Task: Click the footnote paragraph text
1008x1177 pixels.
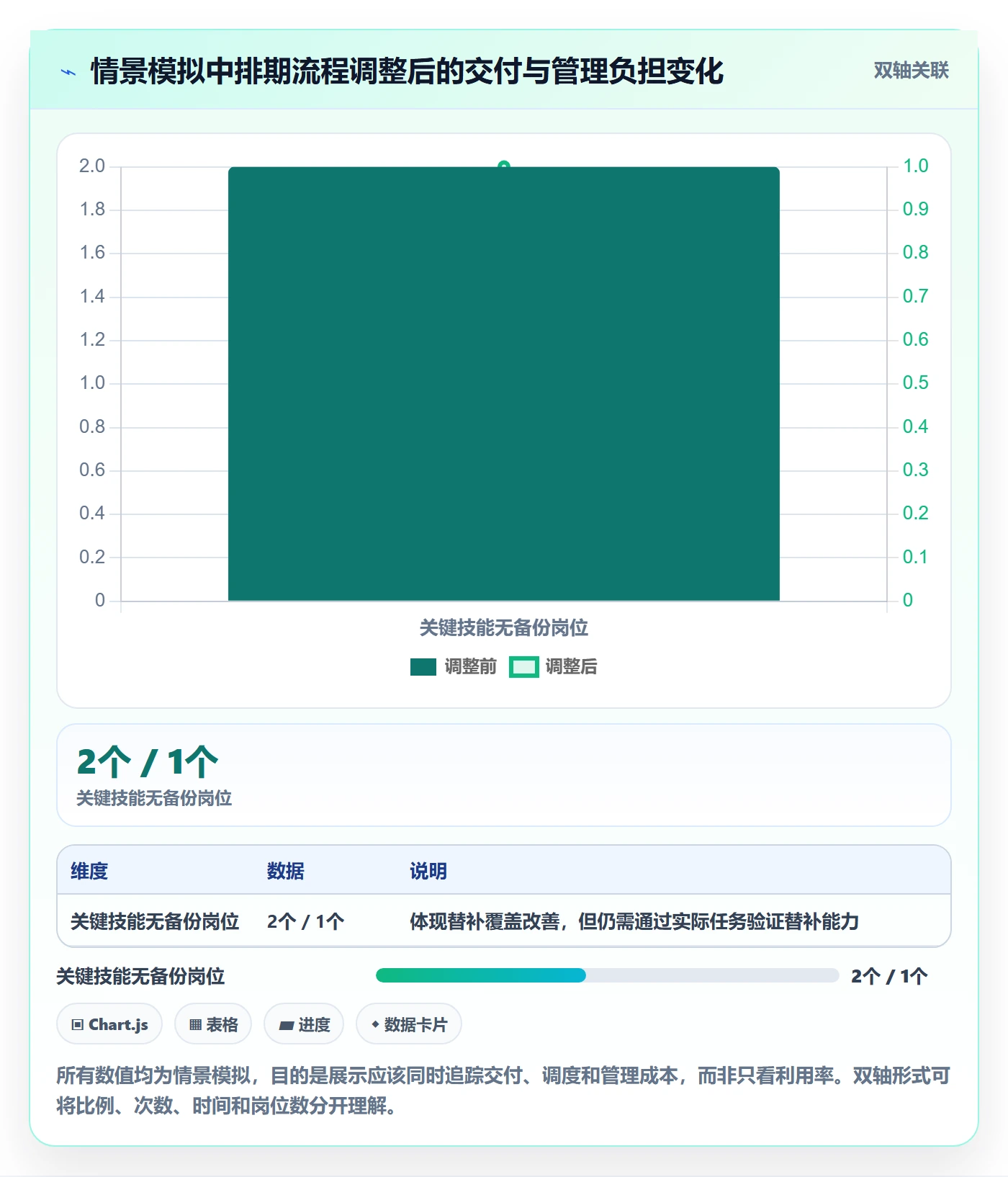Action: point(503,1091)
